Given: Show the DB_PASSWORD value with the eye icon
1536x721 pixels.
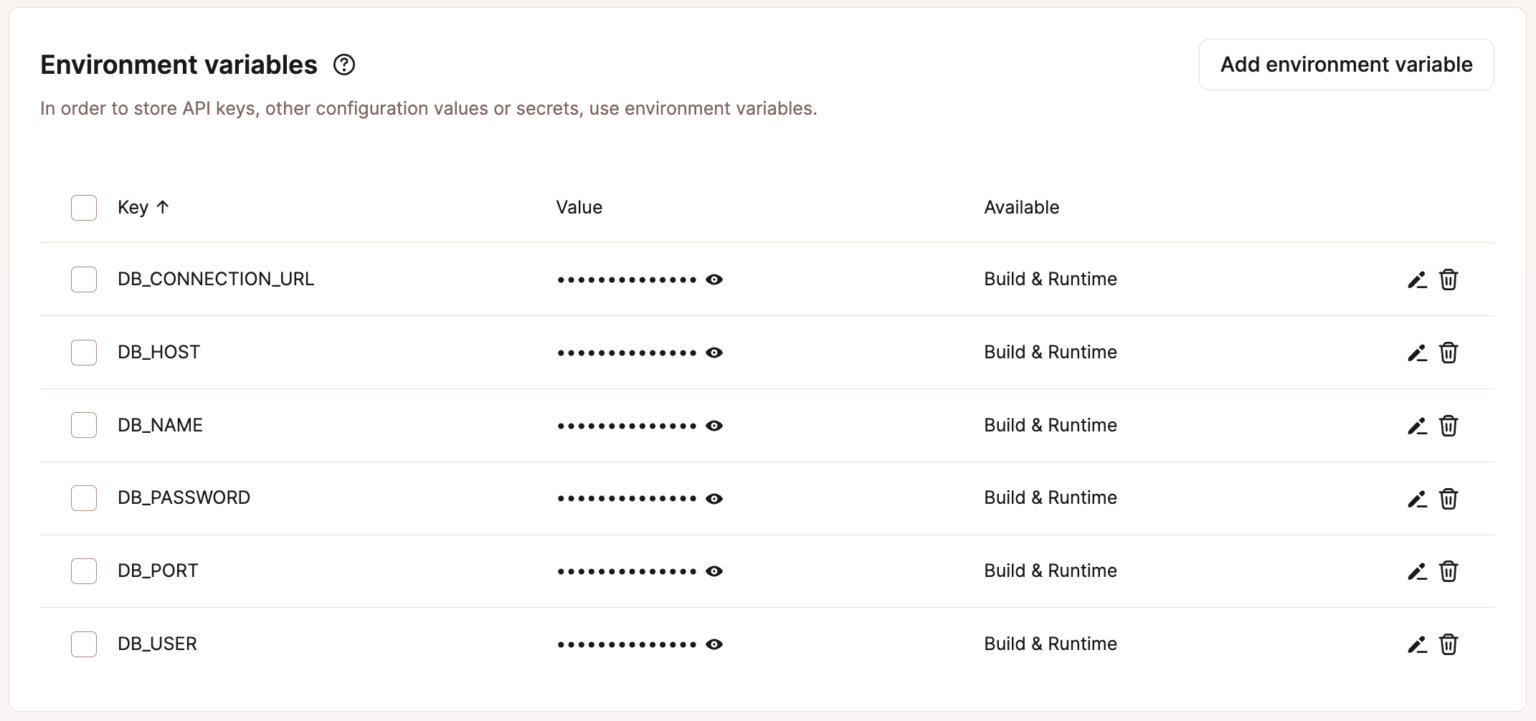Looking at the screenshot, I should pyautogui.click(x=713, y=498).
